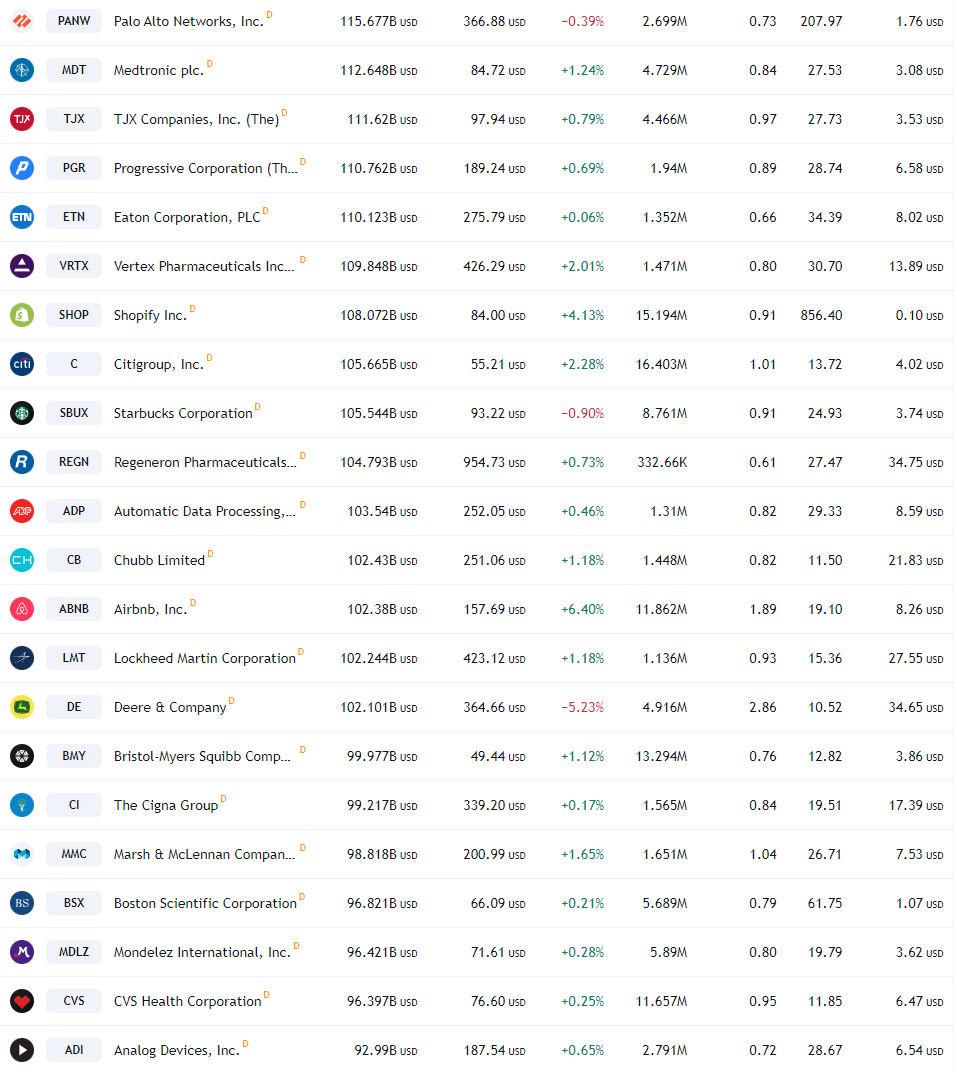Image resolution: width=955 pixels, height=1071 pixels.
Task: Open Palo Alto Networks, Inc. company link
Action: click(x=189, y=21)
